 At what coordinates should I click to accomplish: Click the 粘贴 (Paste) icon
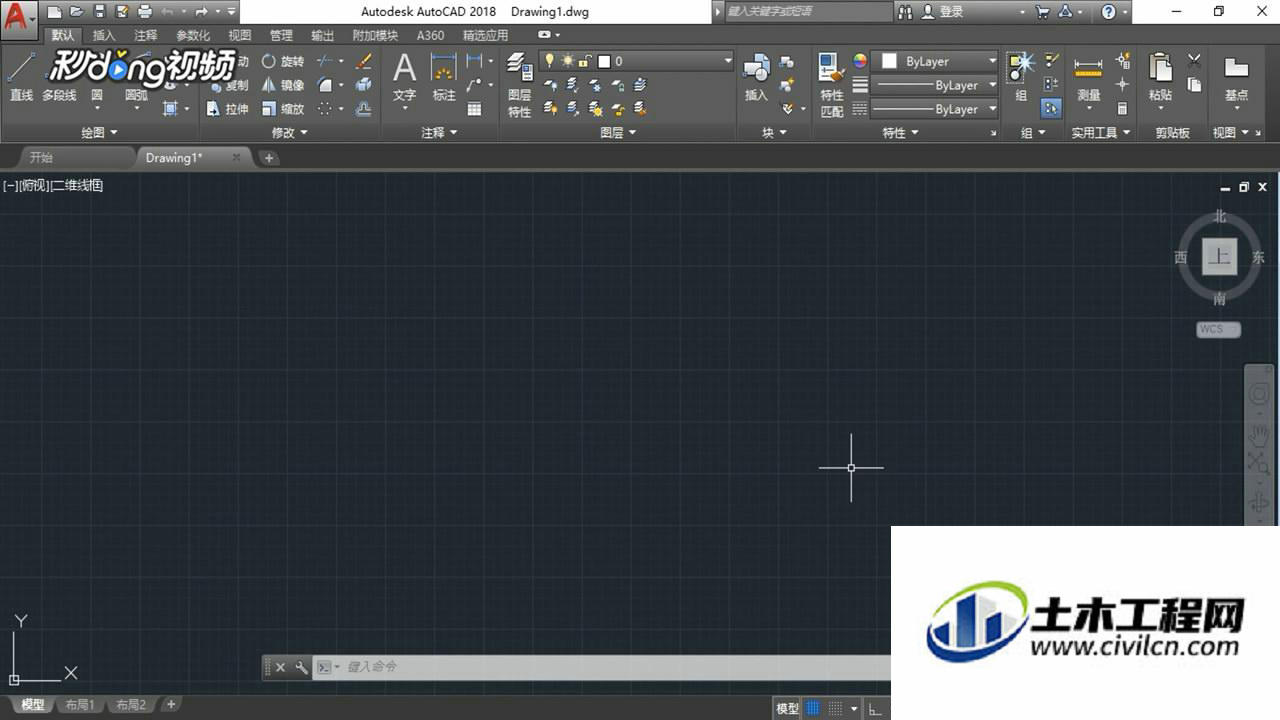pos(1160,78)
